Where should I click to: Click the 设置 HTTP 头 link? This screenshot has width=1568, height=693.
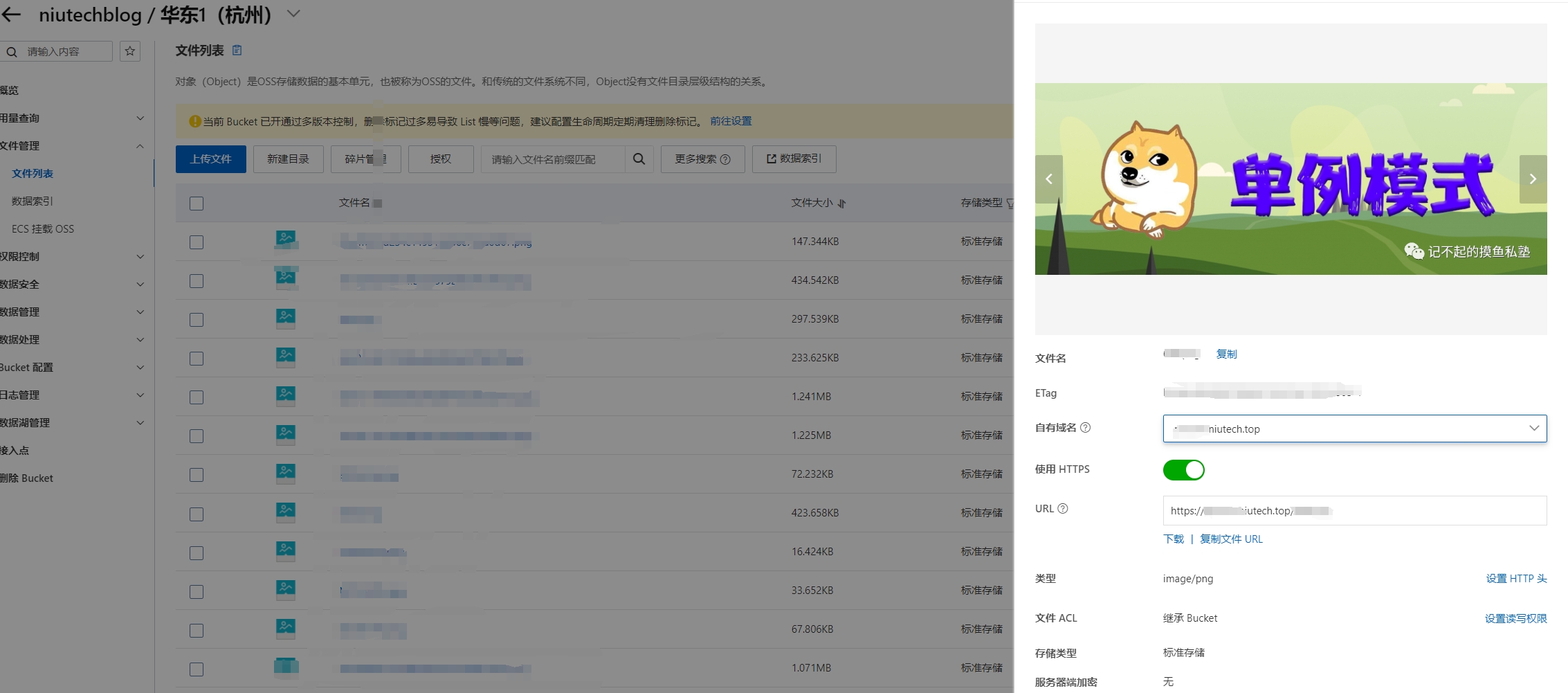click(1516, 578)
